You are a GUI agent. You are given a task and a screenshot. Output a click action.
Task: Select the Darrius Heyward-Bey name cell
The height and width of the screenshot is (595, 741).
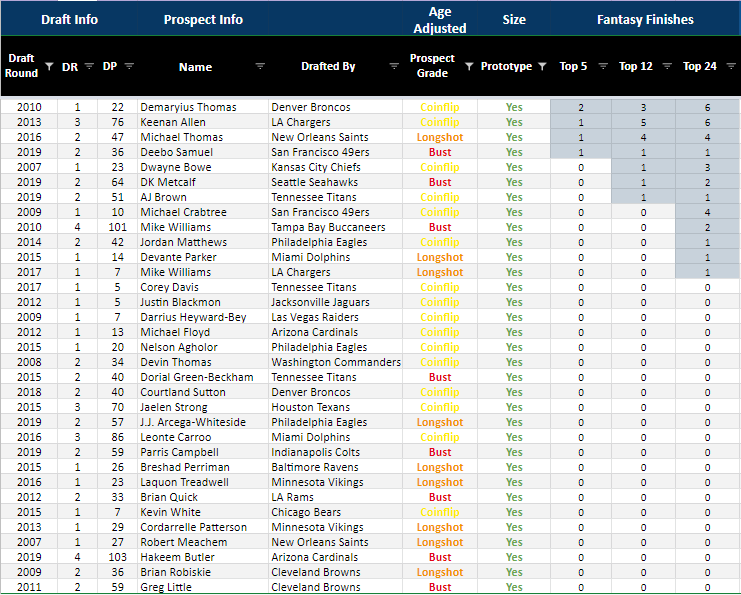point(203,318)
